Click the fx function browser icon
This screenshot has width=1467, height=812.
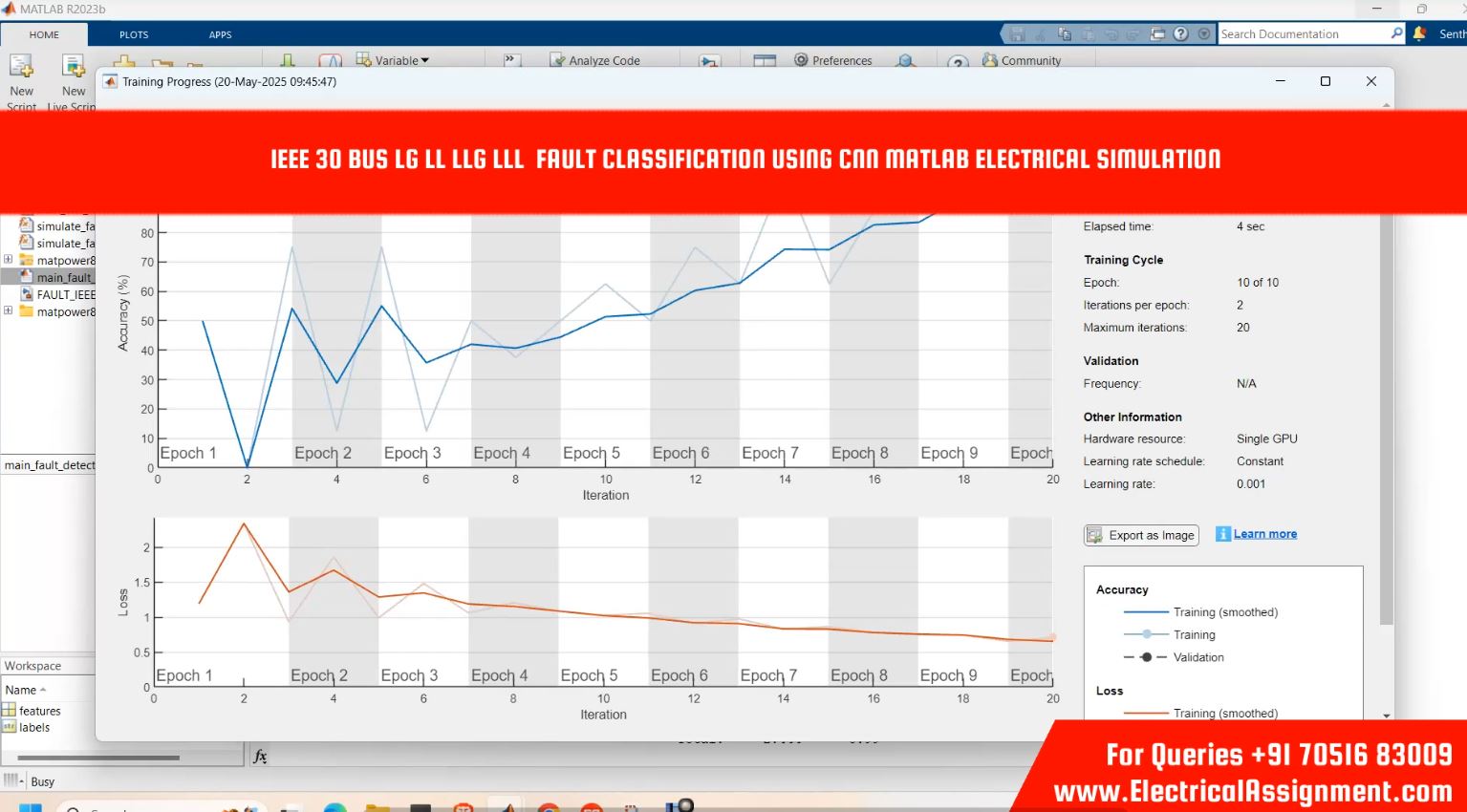(260, 757)
